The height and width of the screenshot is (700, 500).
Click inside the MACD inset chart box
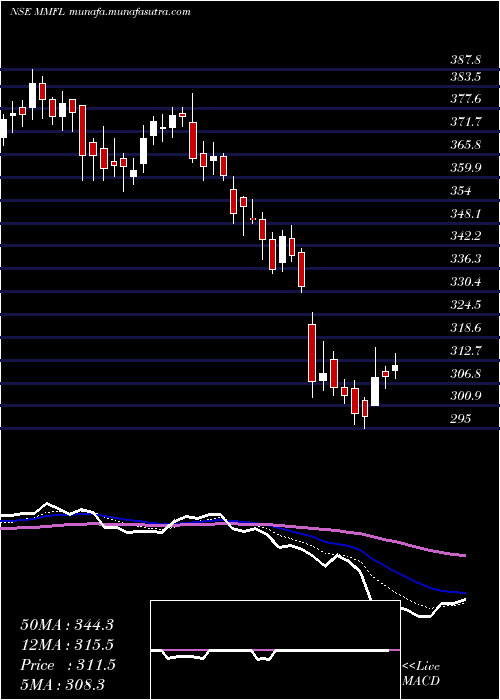click(x=275, y=650)
